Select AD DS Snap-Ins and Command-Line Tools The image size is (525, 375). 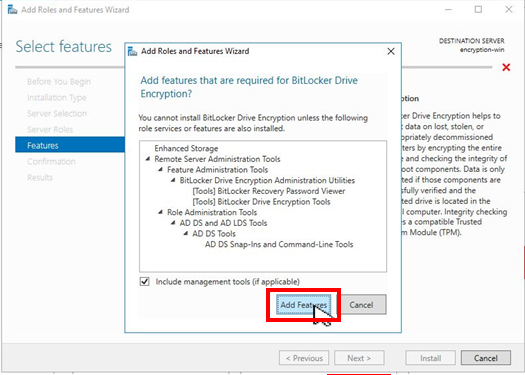(279, 244)
